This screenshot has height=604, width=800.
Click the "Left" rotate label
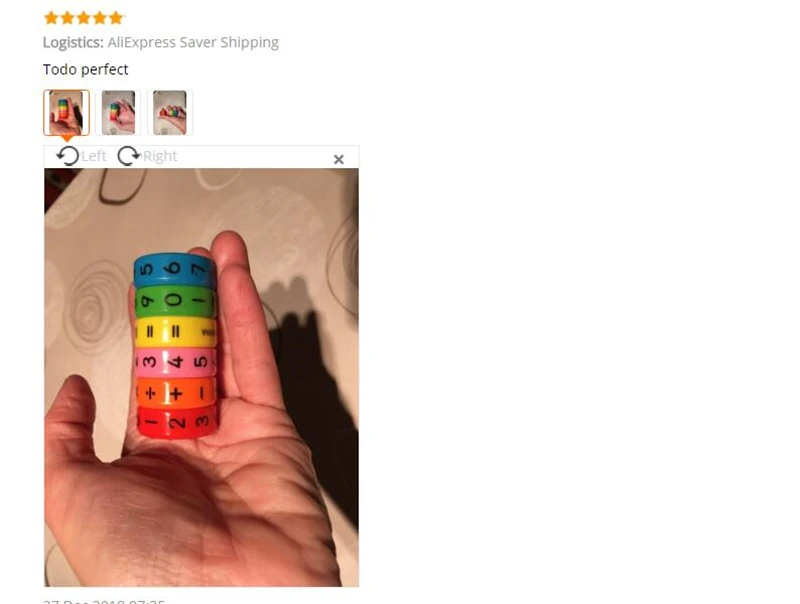[x=94, y=156]
